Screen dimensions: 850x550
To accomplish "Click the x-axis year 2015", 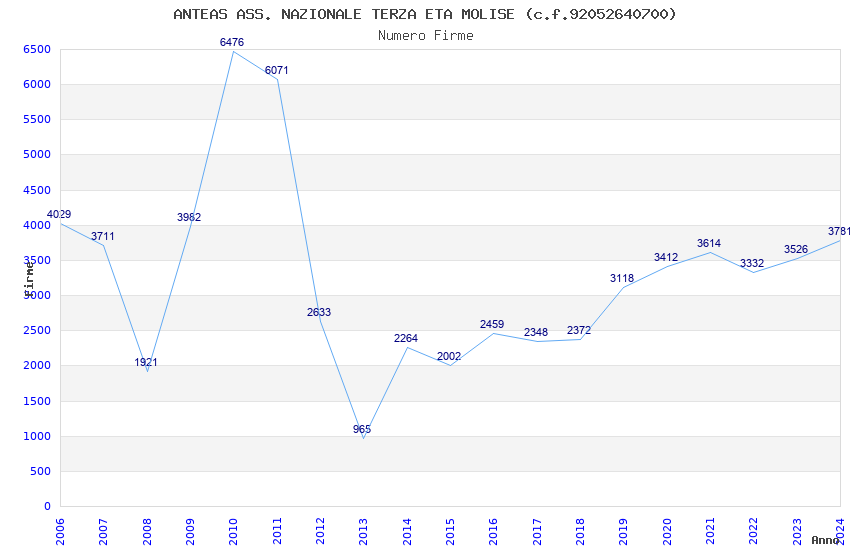I will tap(450, 532).
